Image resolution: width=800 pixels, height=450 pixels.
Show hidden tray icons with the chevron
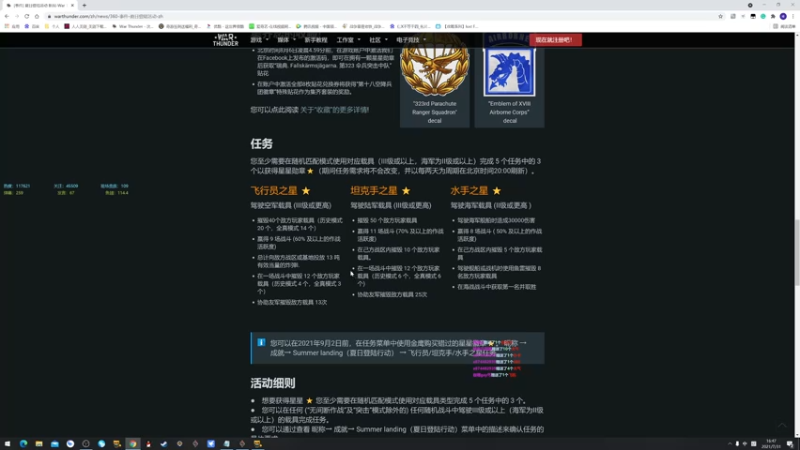(730, 444)
